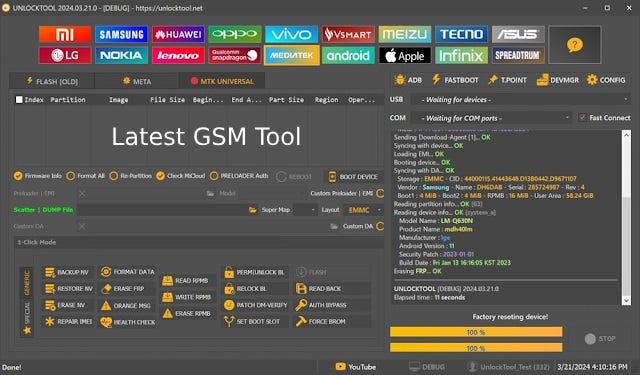Click the AUTH BYPASS button
The image size is (640, 375).
coord(332,305)
